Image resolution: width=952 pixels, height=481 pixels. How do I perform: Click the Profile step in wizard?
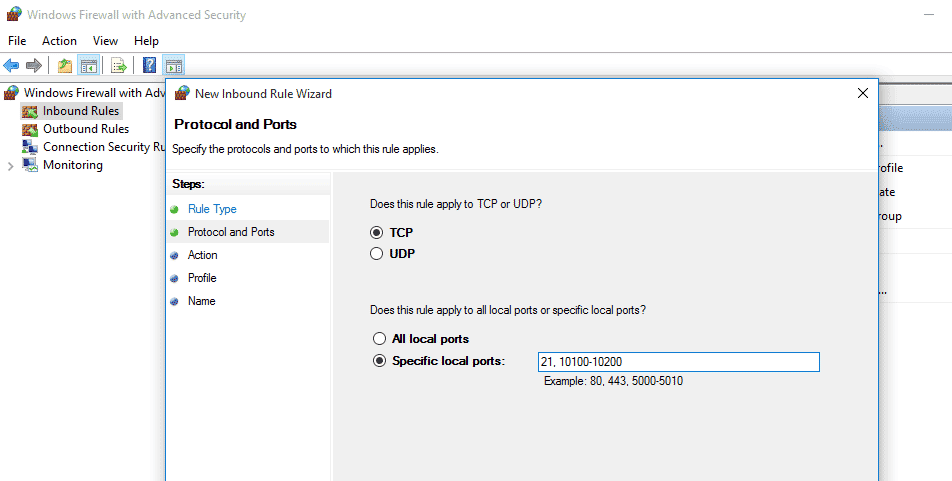click(202, 278)
